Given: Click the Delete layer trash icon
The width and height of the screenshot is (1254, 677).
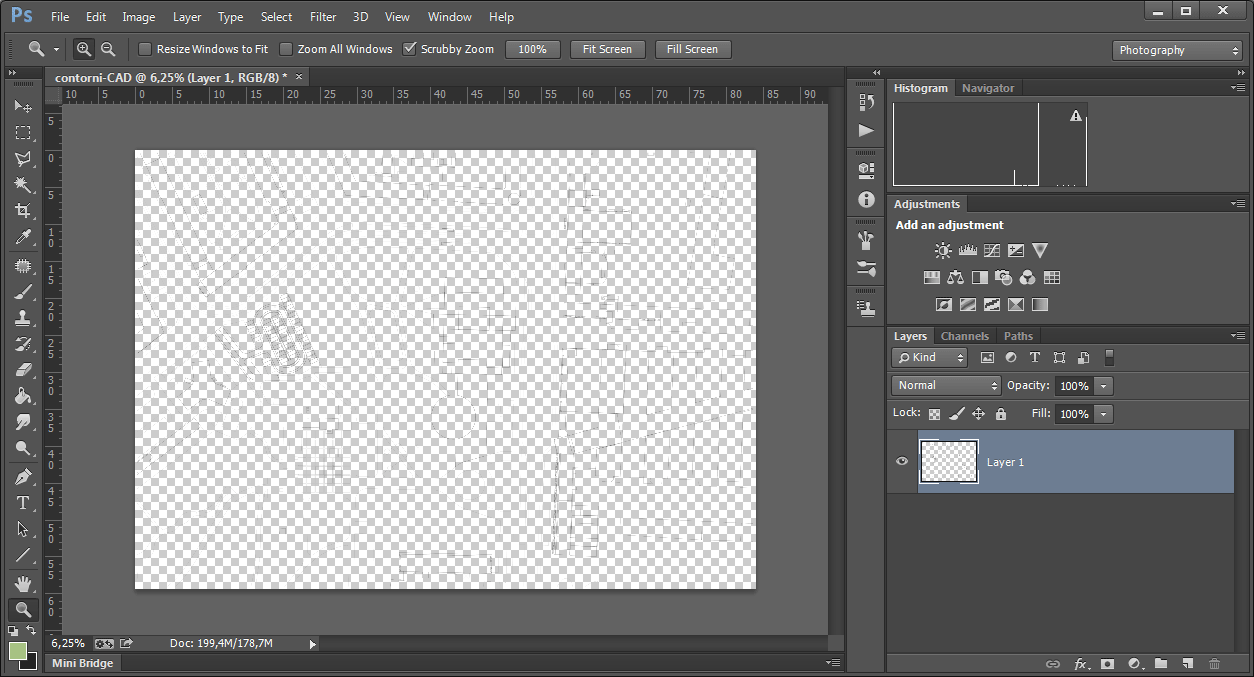Looking at the screenshot, I should click(1214, 663).
